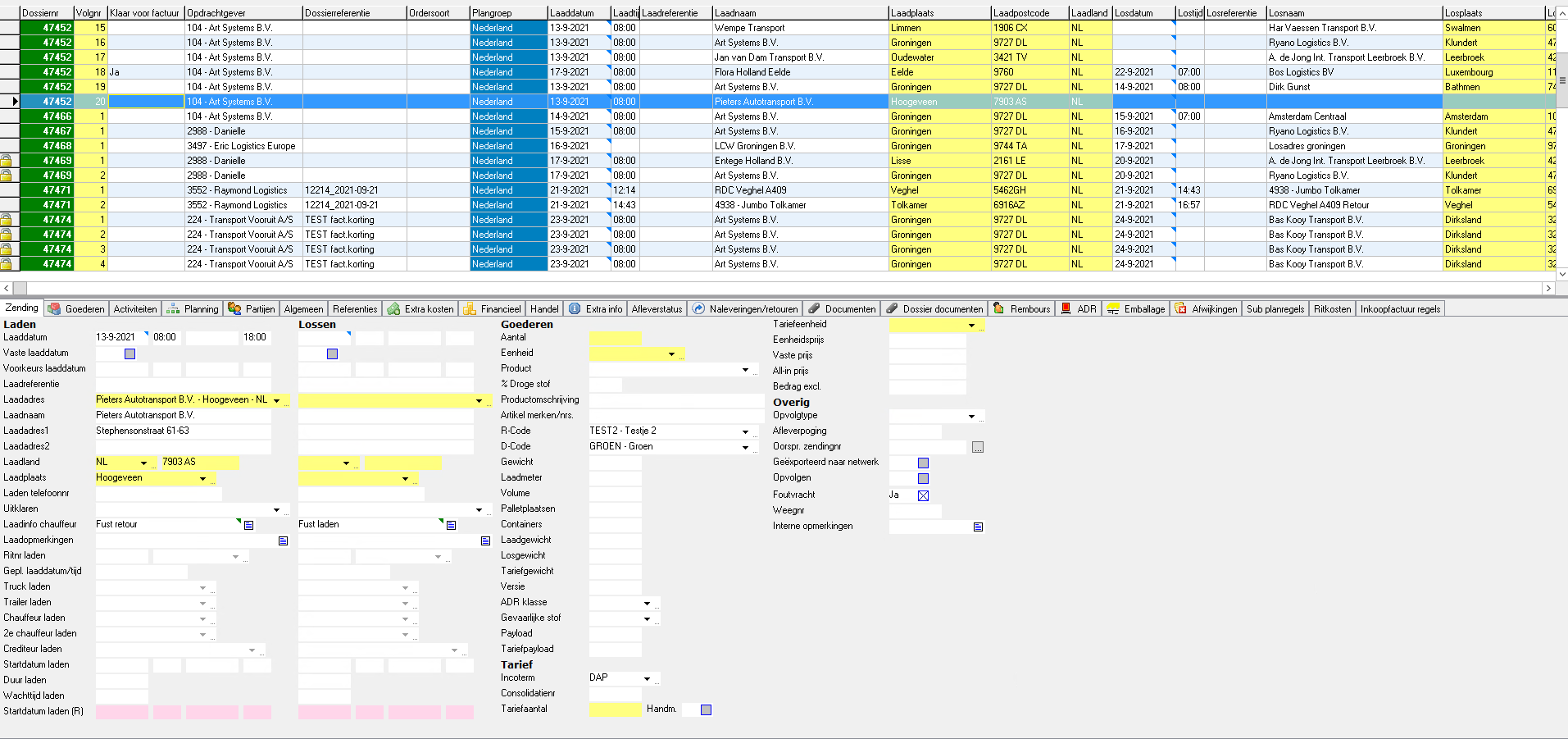Toggle the Vaste laaddatum checkbox
The height and width of the screenshot is (739, 1568).
point(130,354)
